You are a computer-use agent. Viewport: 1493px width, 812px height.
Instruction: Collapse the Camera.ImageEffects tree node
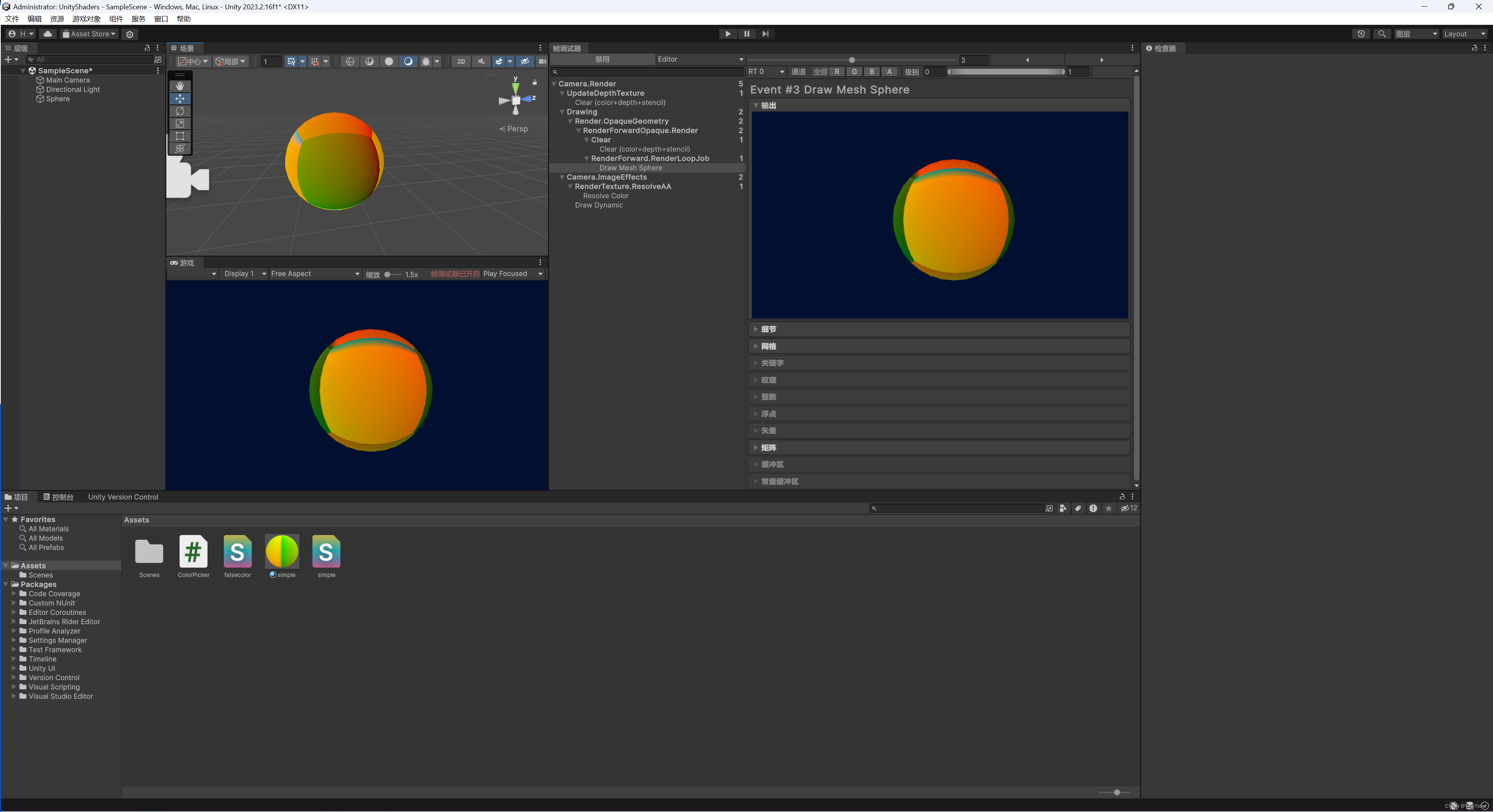pyautogui.click(x=562, y=177)
